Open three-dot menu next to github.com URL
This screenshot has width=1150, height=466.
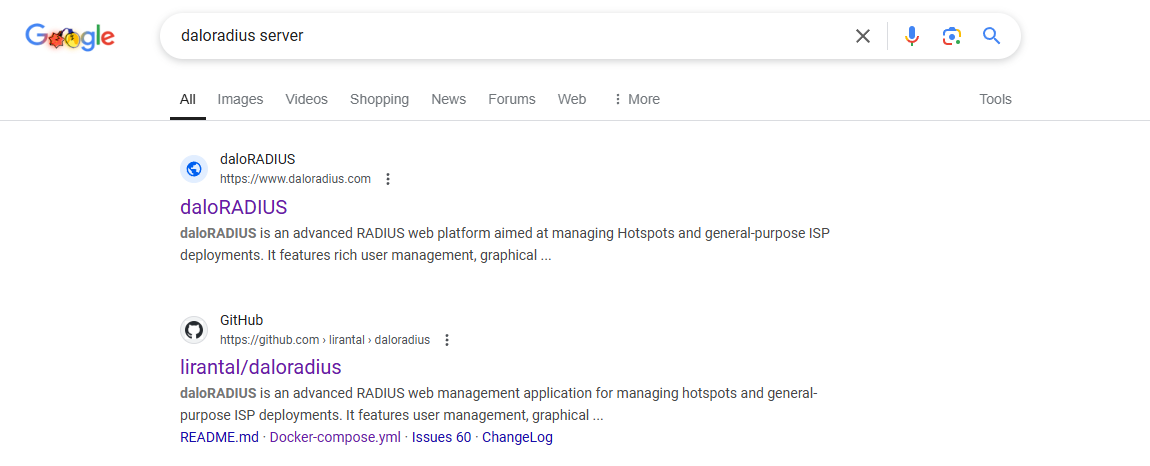coord(447,340)
